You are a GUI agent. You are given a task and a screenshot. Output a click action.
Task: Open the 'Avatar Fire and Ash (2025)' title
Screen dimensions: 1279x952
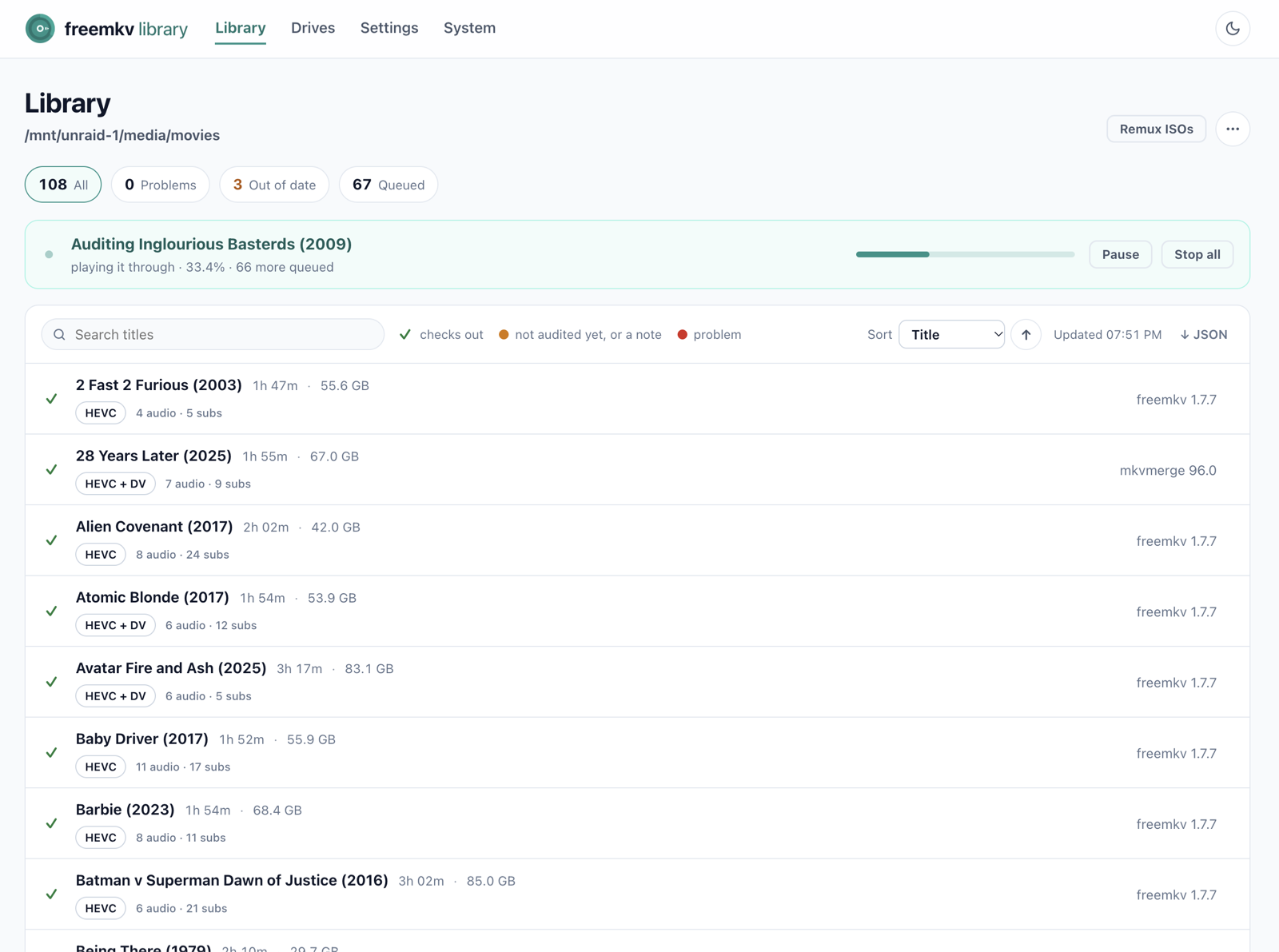pyautogui.click(x=171, y=668)
